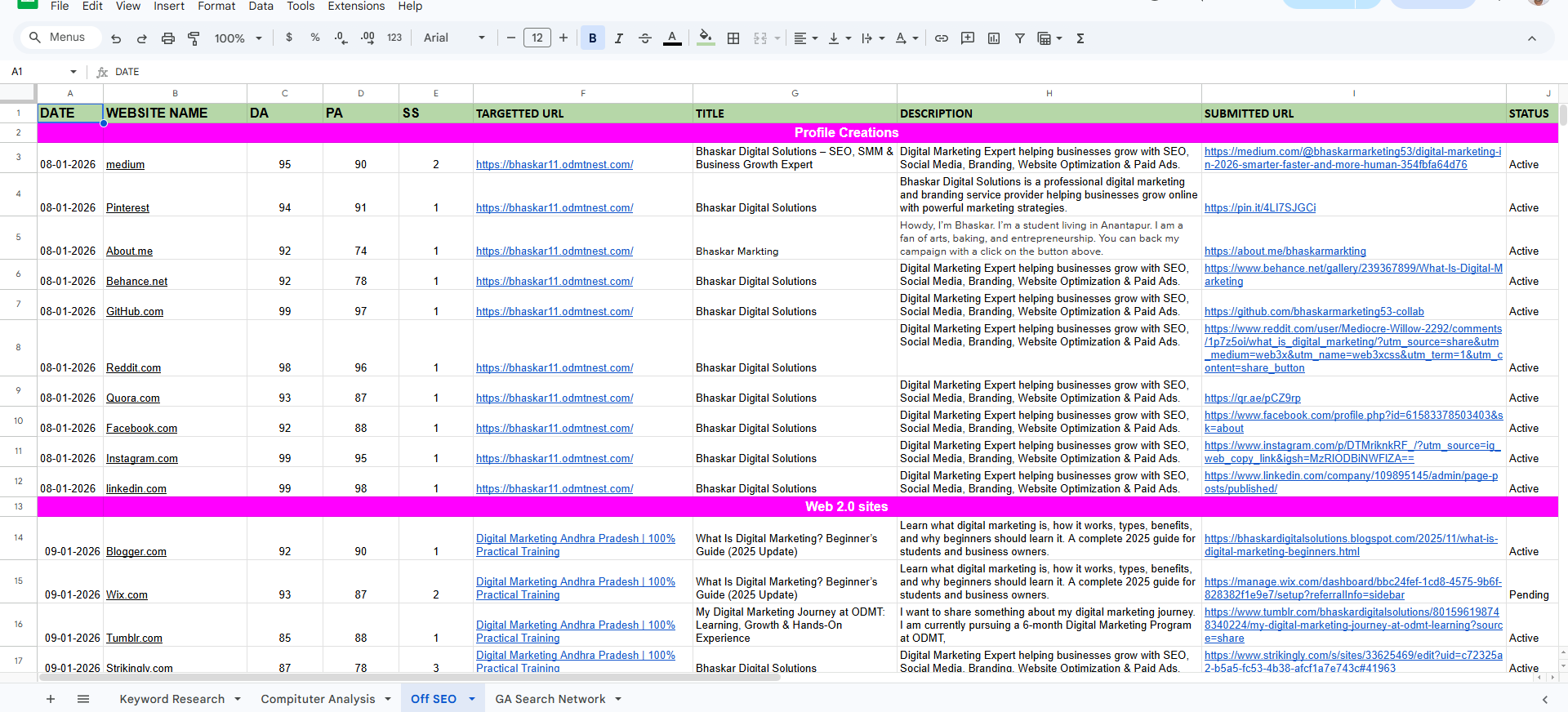
Task: Switch to Keyword Research sheet tab
Action: pyautogui.click(x=172, y=699)
